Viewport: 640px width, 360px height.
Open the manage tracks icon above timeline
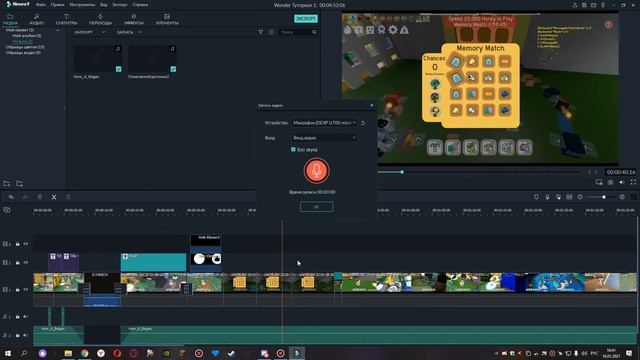tap(7, 210)
